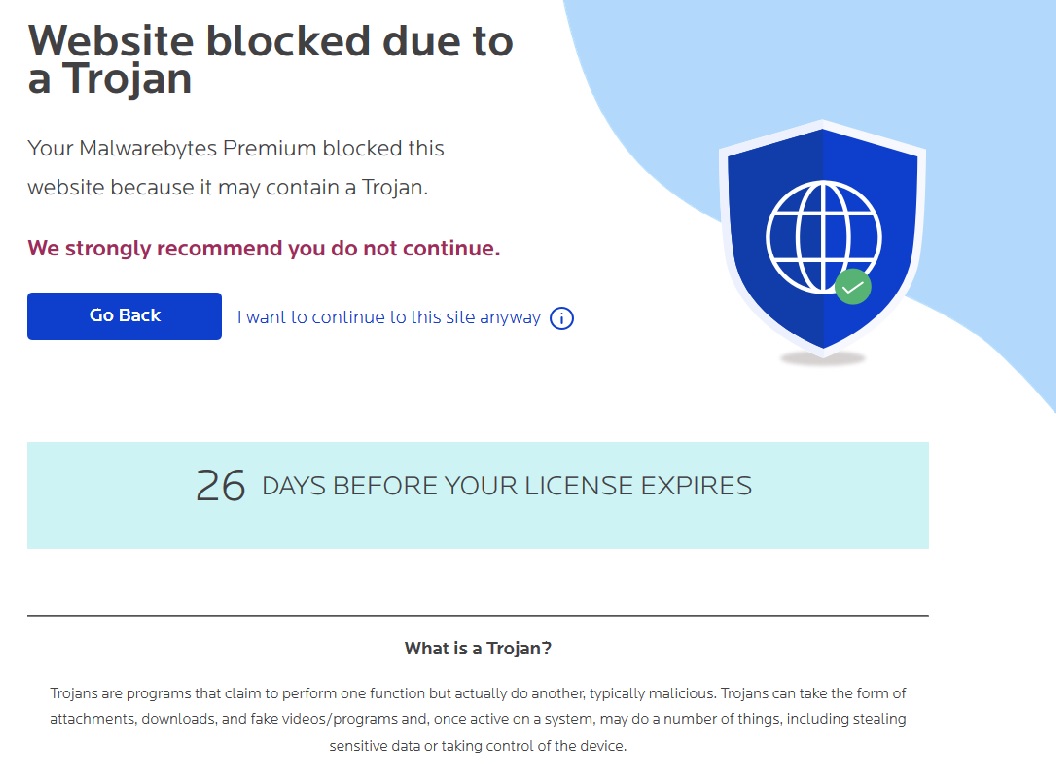Click the number 26 in license banner
1056x764 pixels.
[221, 486]
